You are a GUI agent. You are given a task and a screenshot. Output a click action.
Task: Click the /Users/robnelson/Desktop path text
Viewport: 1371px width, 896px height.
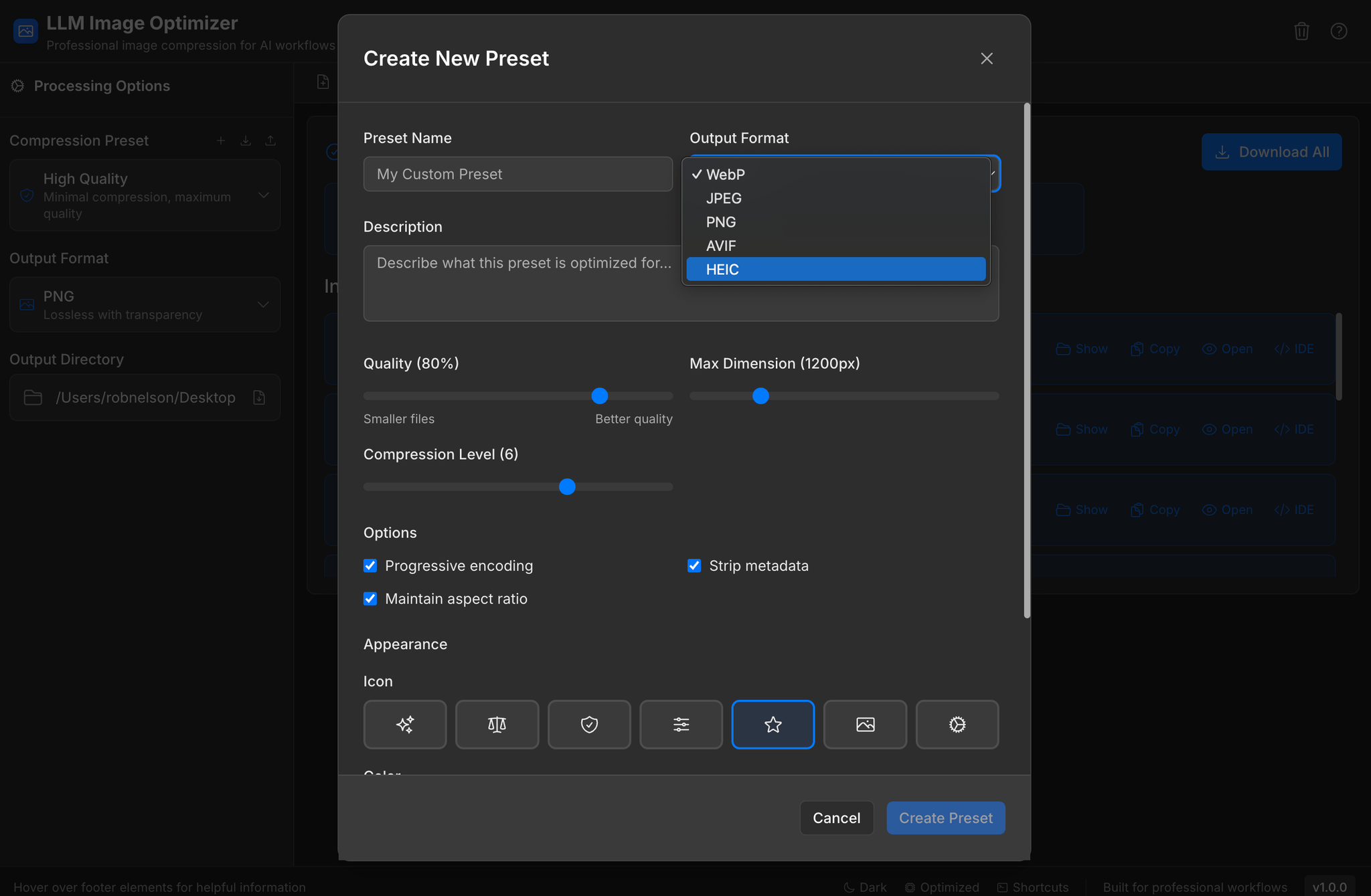pos(146,397)
